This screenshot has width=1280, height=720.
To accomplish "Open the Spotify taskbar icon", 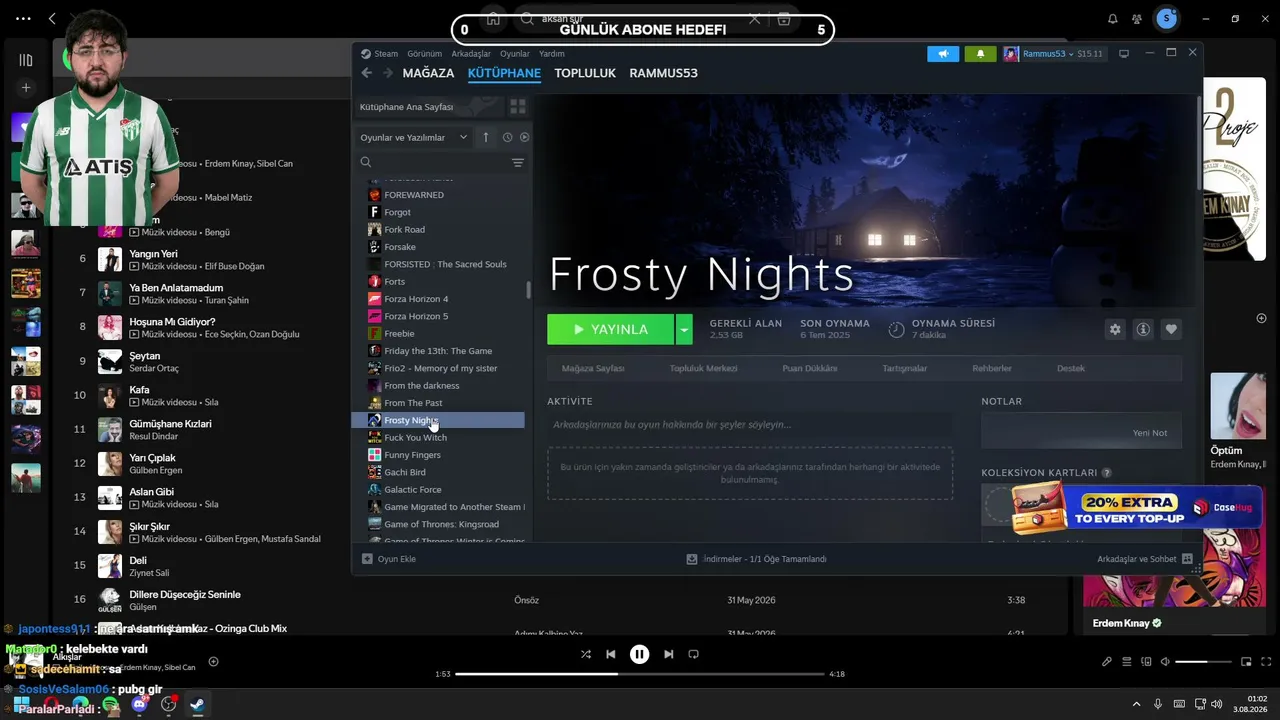I will [x=110, y=704].
